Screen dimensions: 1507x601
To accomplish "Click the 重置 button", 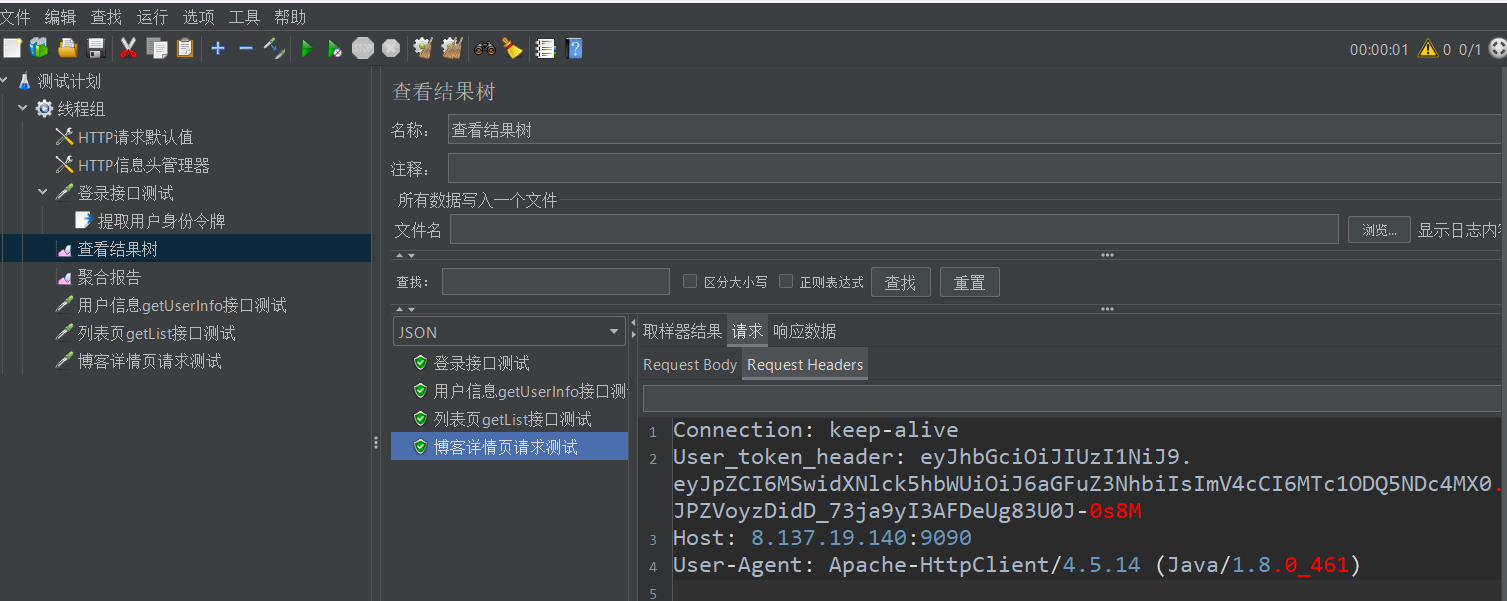I will [969, 283].
